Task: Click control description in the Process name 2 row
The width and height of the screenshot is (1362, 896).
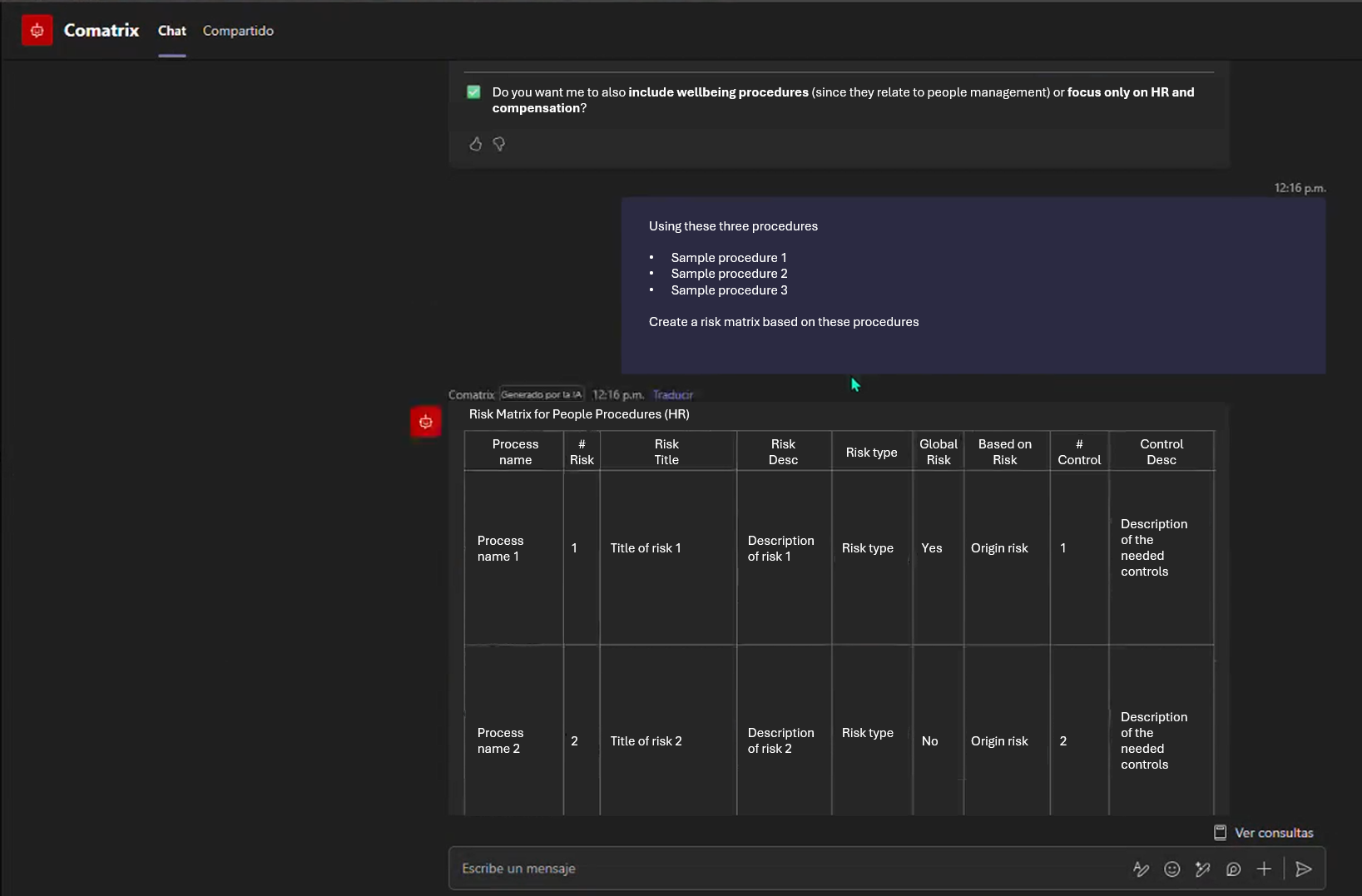Action: click(1154, 740)
